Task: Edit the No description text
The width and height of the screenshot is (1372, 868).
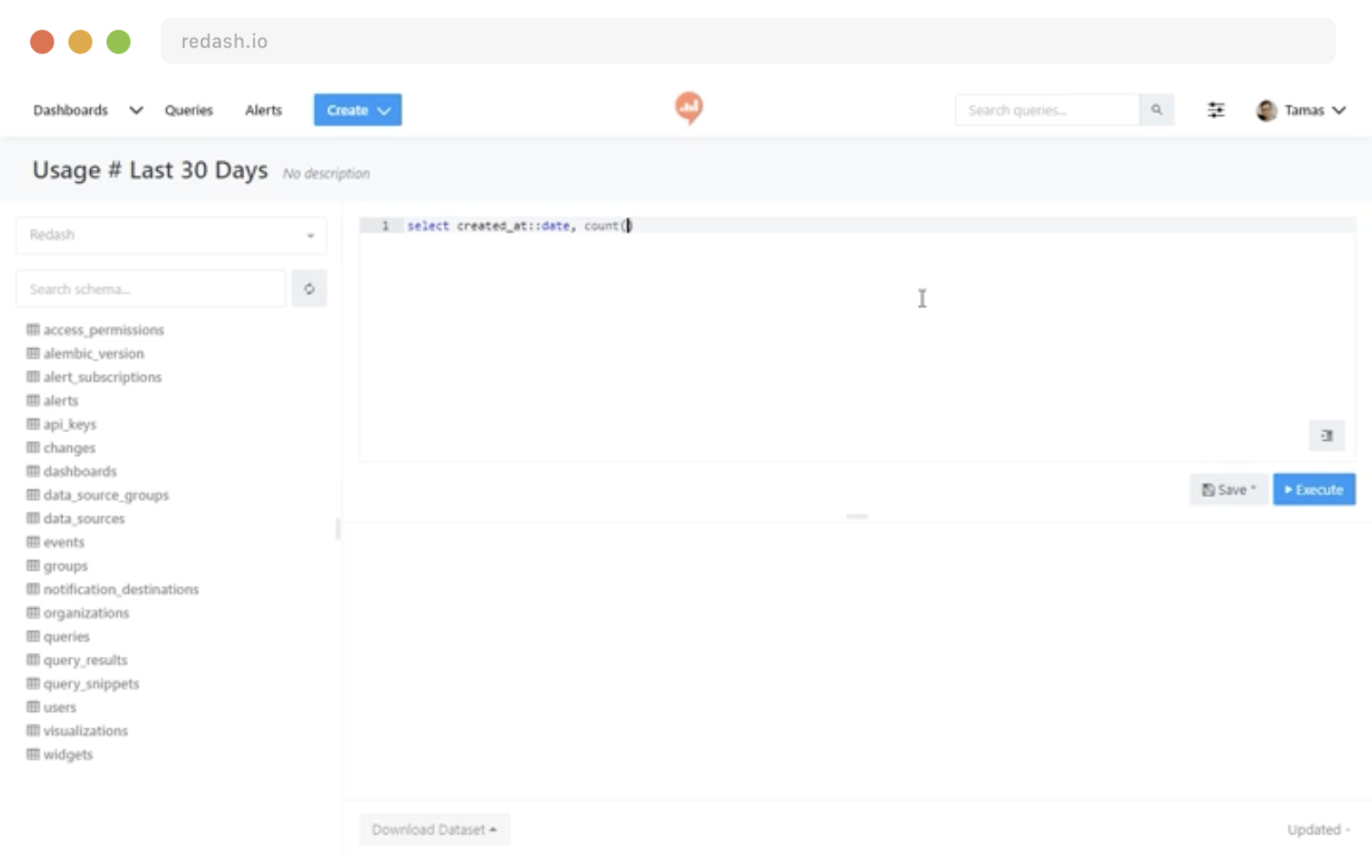Action: 326,173
